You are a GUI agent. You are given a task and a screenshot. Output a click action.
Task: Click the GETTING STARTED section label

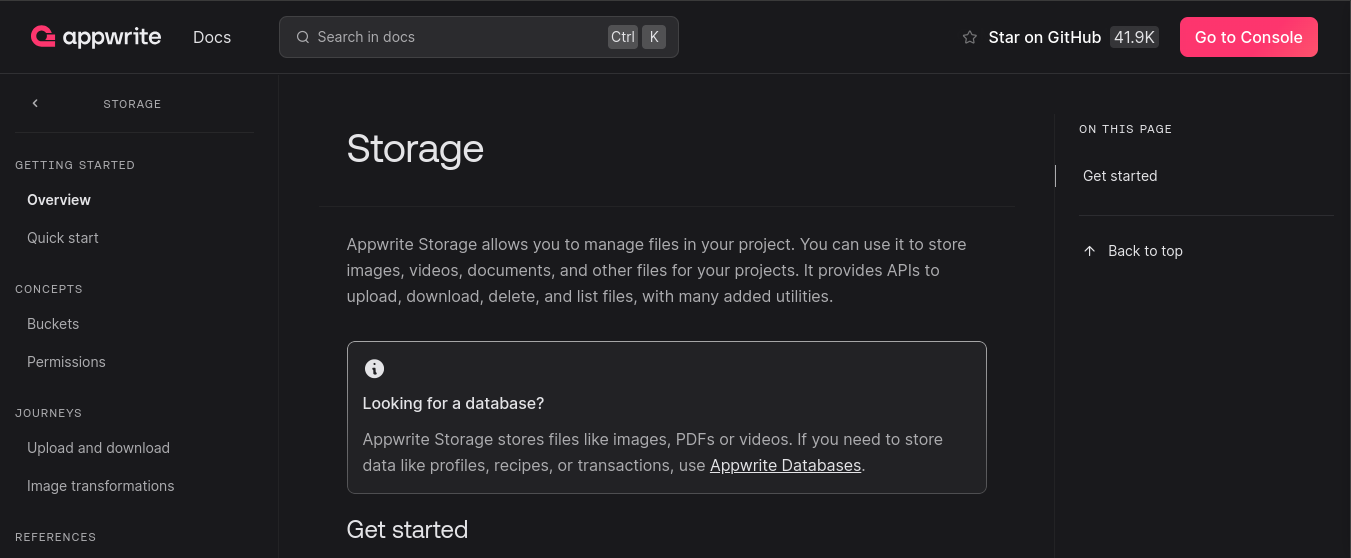coord(75,165)
